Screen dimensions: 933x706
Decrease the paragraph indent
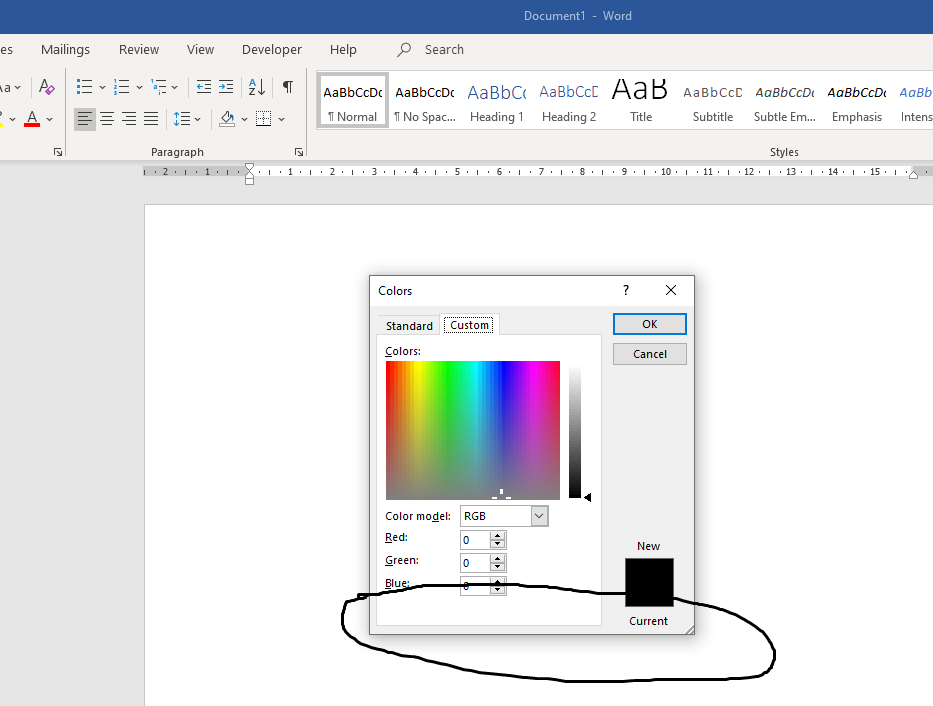(x=203, y=87)
